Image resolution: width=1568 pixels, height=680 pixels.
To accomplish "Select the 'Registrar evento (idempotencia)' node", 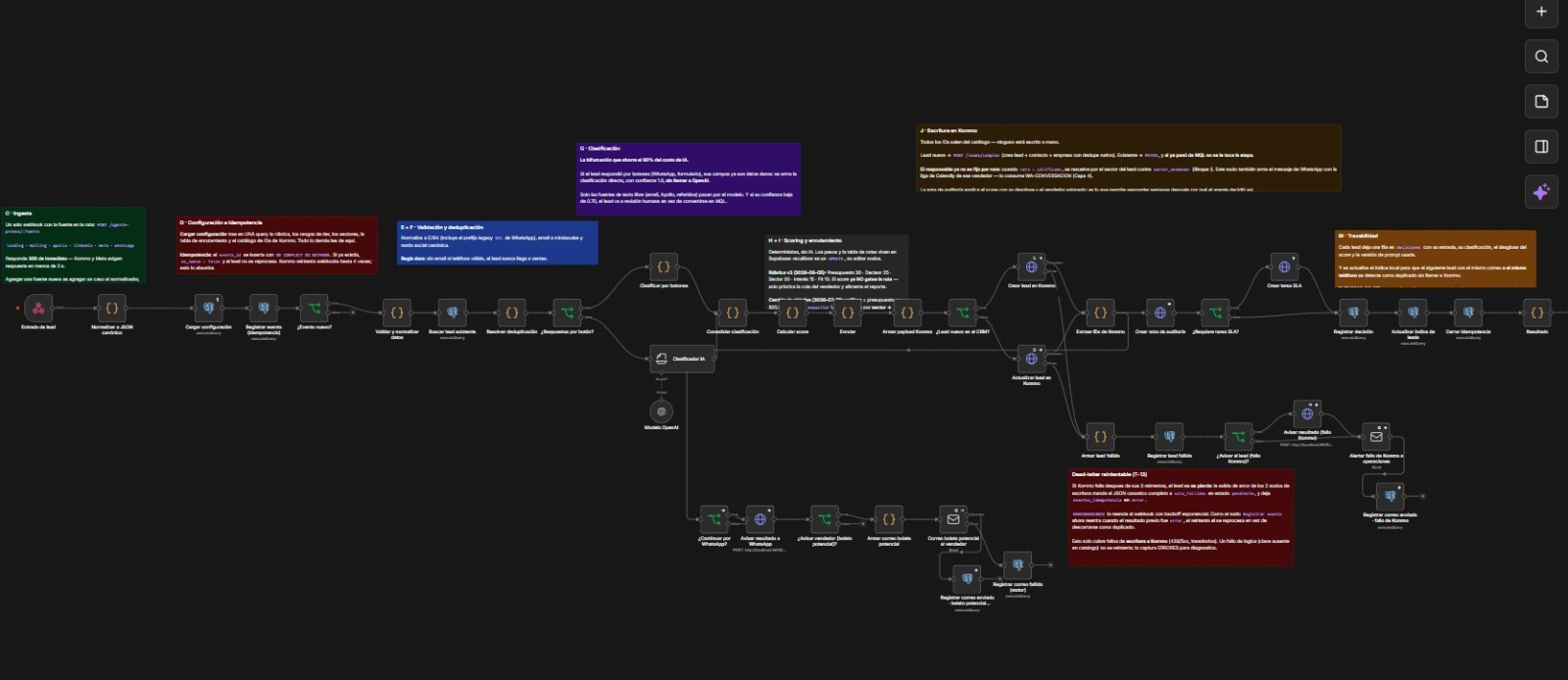I will 264,308.
